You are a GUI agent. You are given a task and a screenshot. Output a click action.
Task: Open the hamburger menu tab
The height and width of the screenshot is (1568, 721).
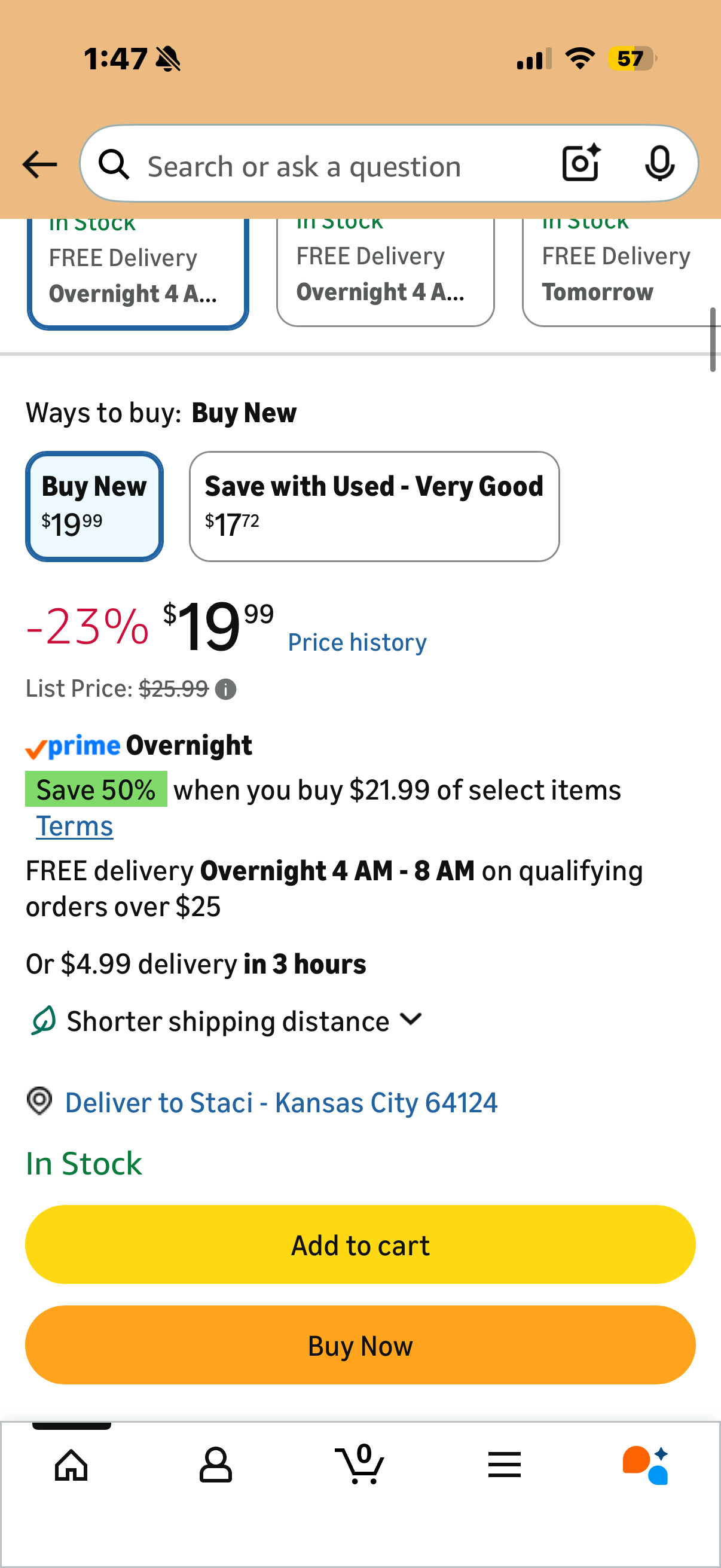click(504, 1465)
